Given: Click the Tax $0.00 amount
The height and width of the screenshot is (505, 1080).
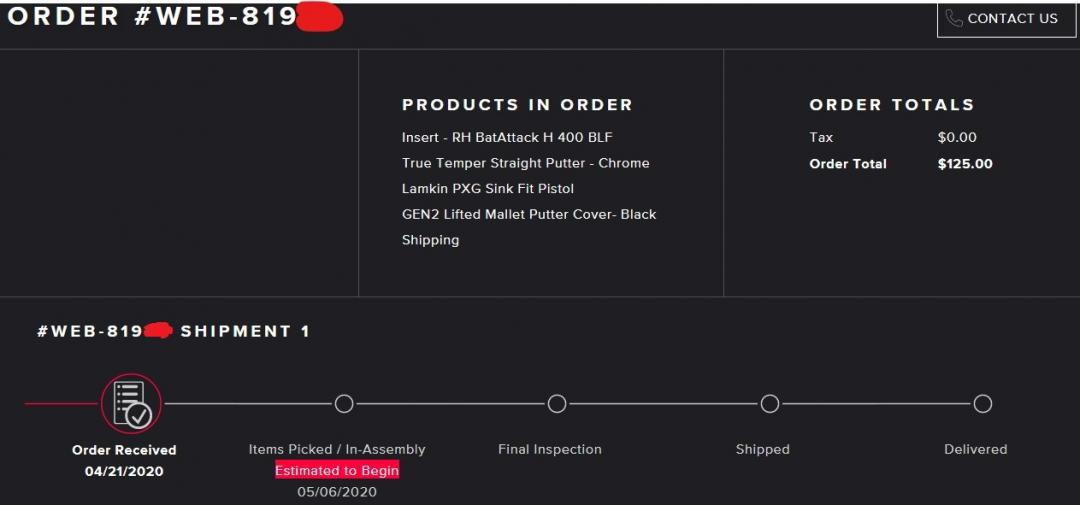Looking at the screenshot, I should click(x=957, y=137).
